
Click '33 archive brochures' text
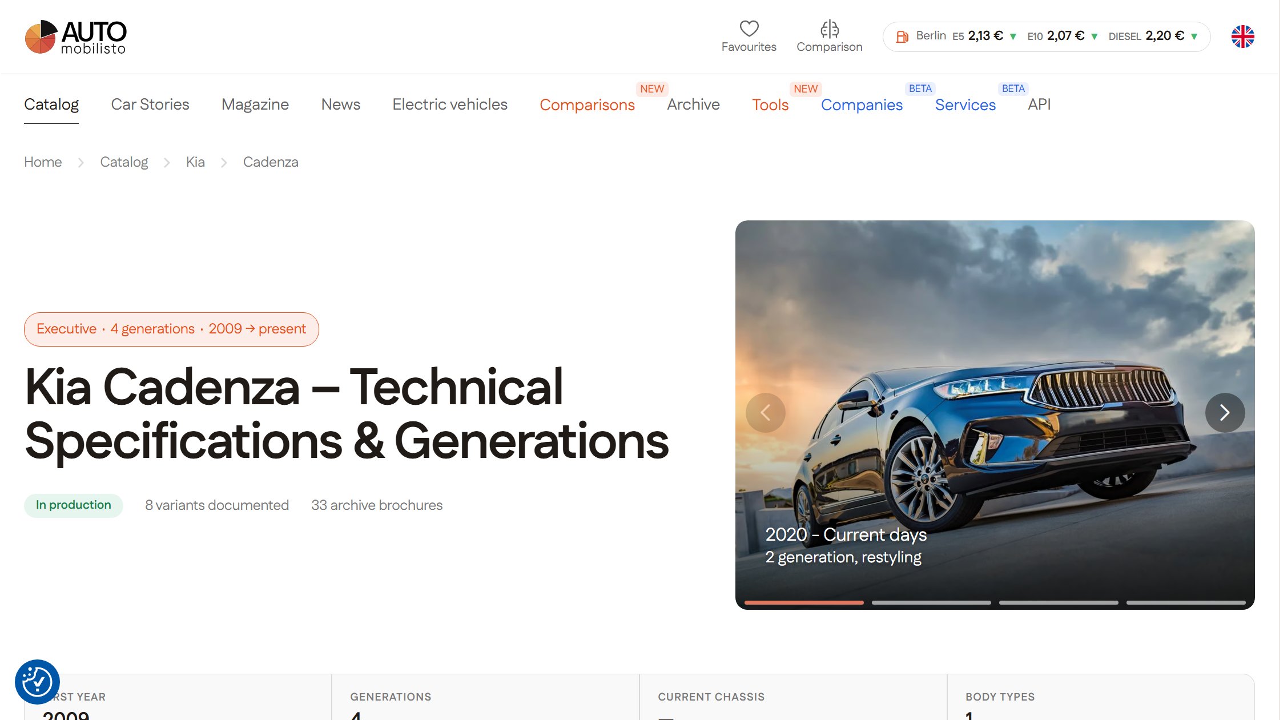377,505
